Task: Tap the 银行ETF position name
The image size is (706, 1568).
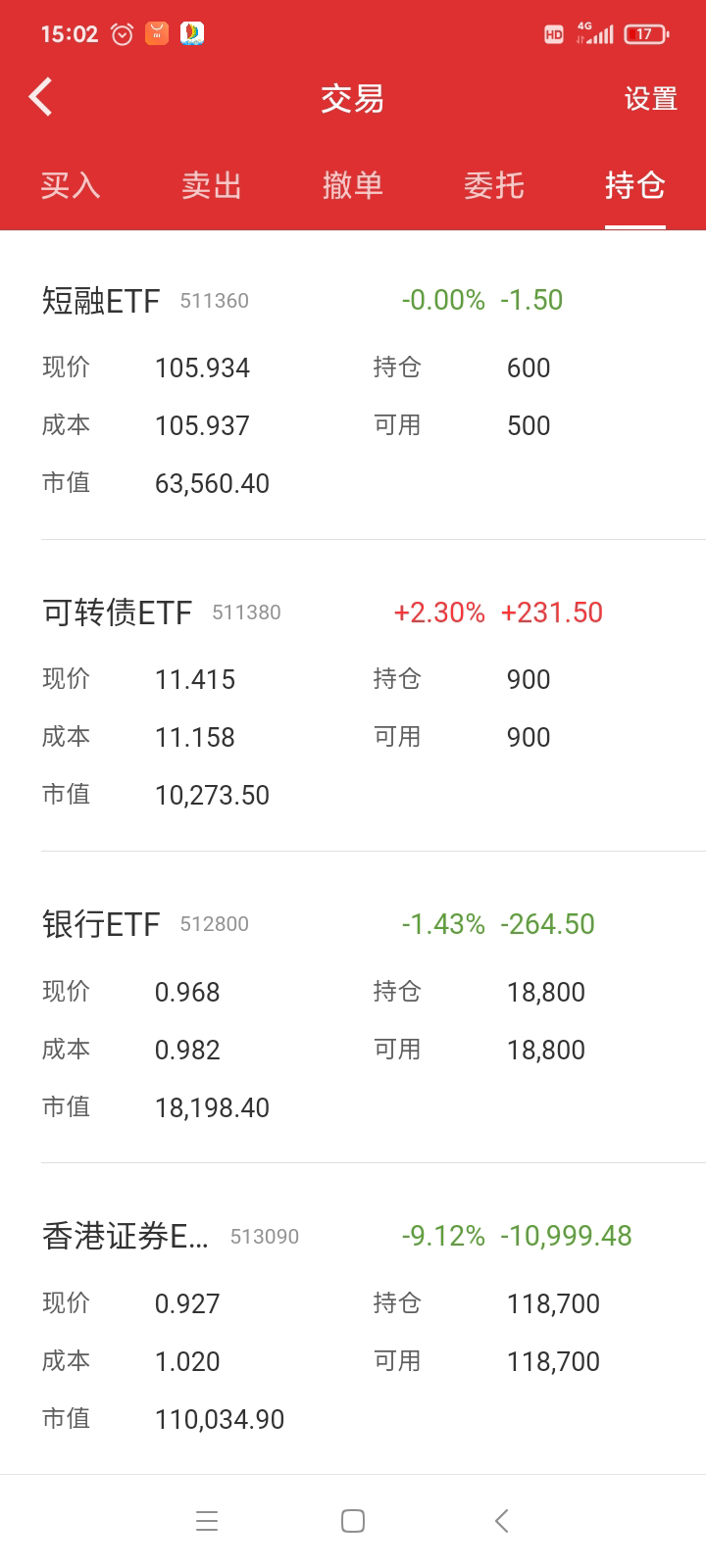Action: [x=101, y=924]
